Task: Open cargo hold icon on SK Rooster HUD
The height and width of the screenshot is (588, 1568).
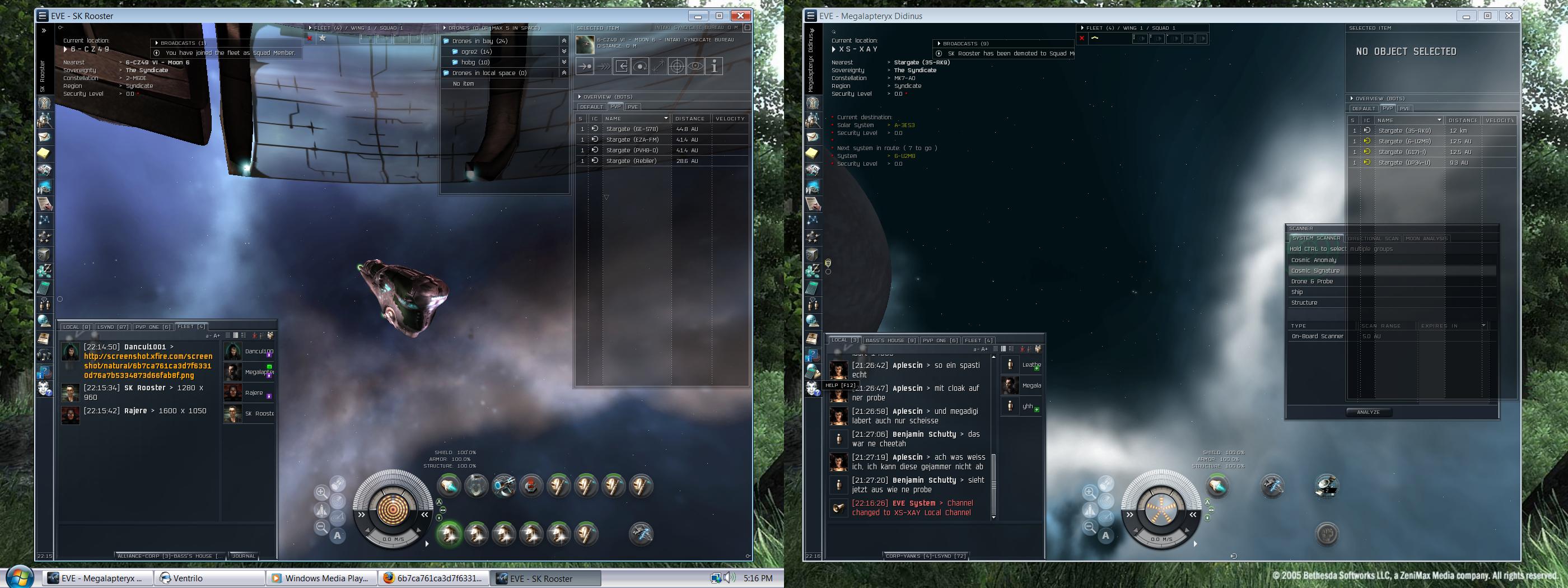Action: coord(338,484)
